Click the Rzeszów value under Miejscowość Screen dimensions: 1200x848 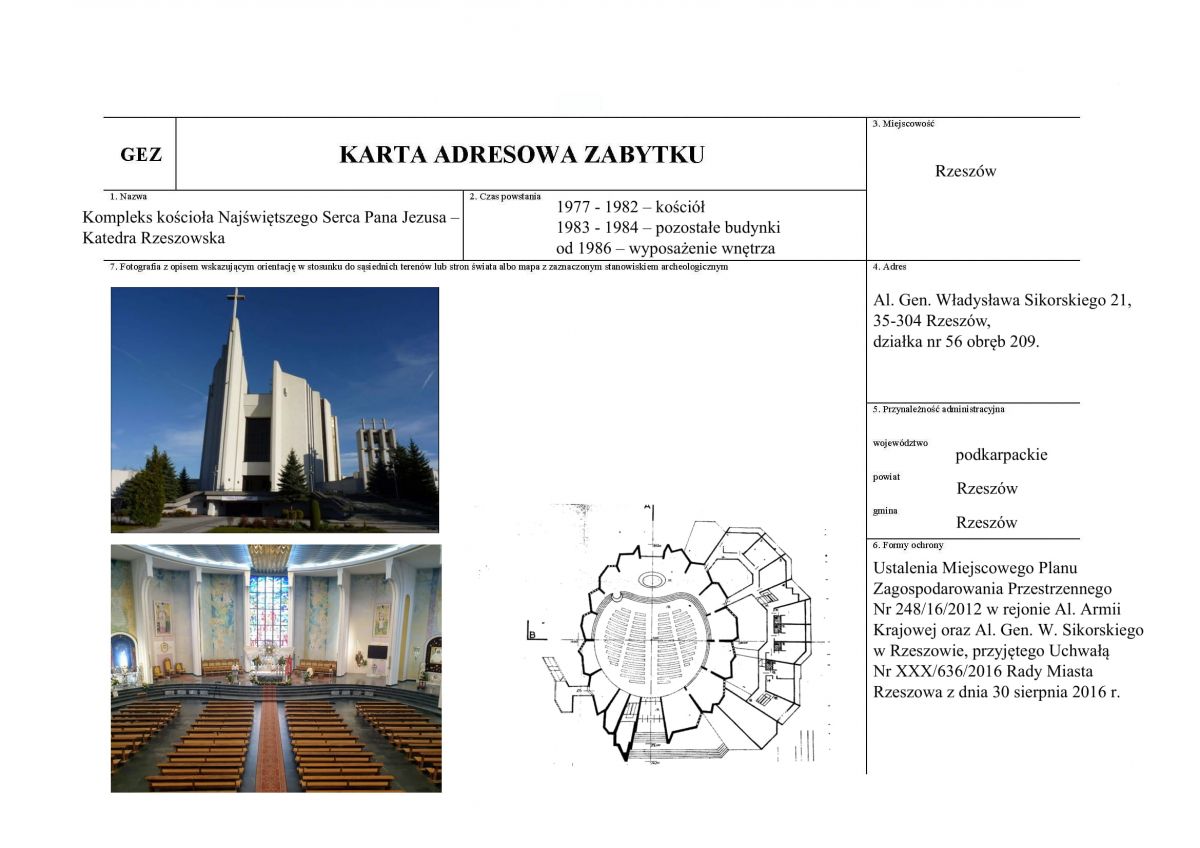click(x=965, y=171)
